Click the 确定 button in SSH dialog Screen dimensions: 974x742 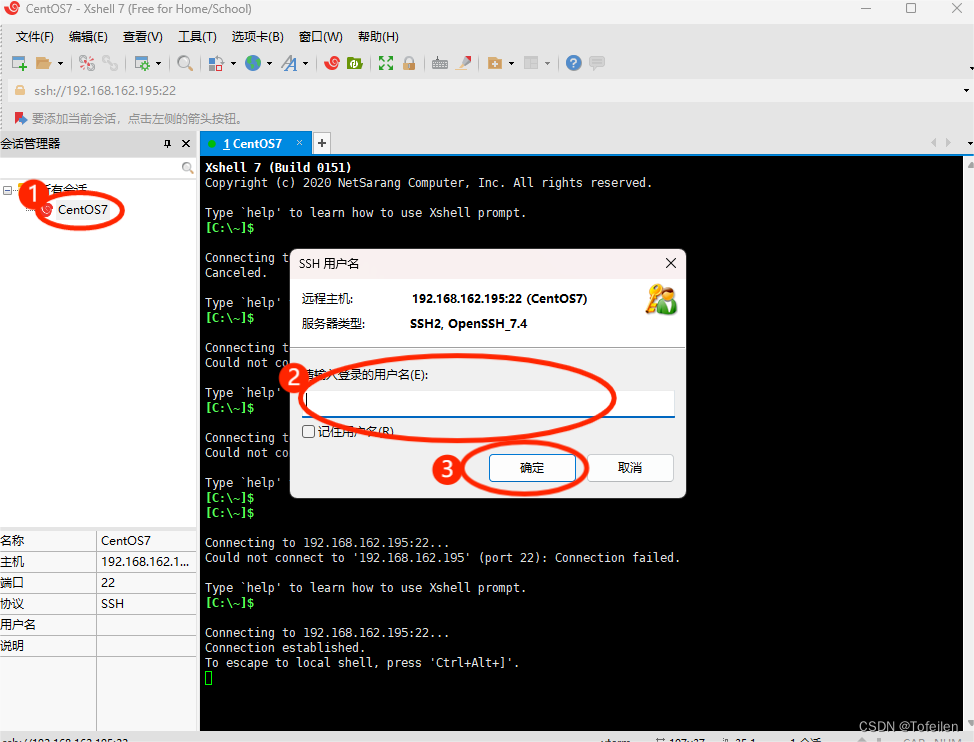pyautogui.click(x=532, y=468)
